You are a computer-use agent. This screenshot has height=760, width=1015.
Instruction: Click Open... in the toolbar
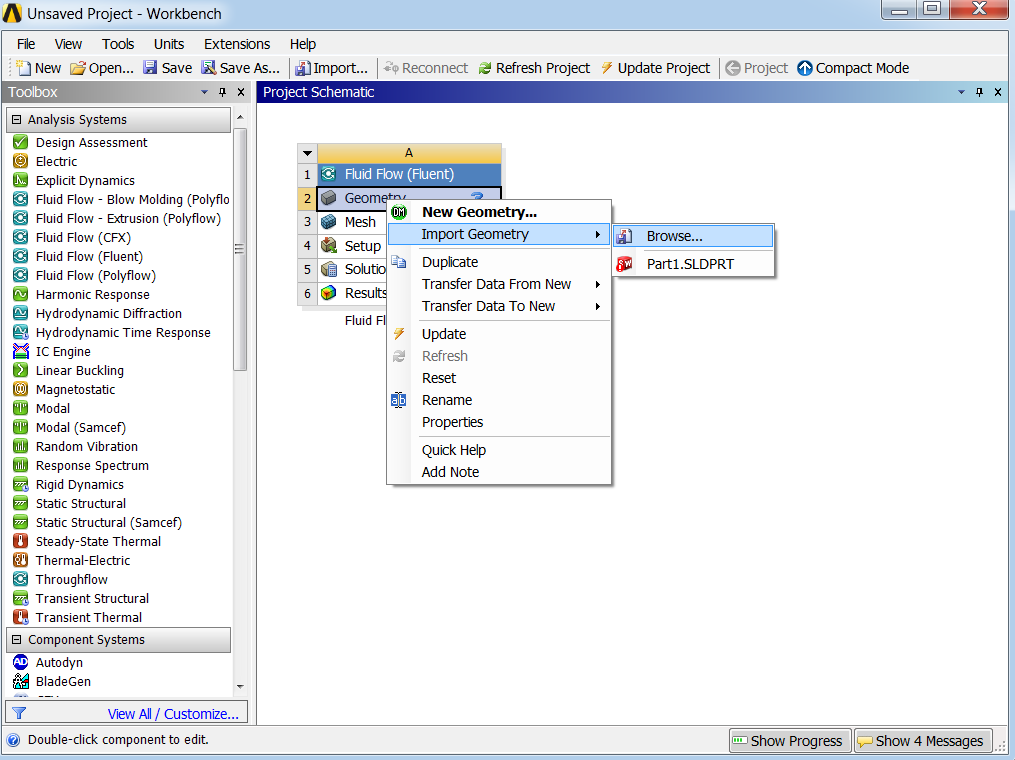pyautogui.click(x=102, y=68)
